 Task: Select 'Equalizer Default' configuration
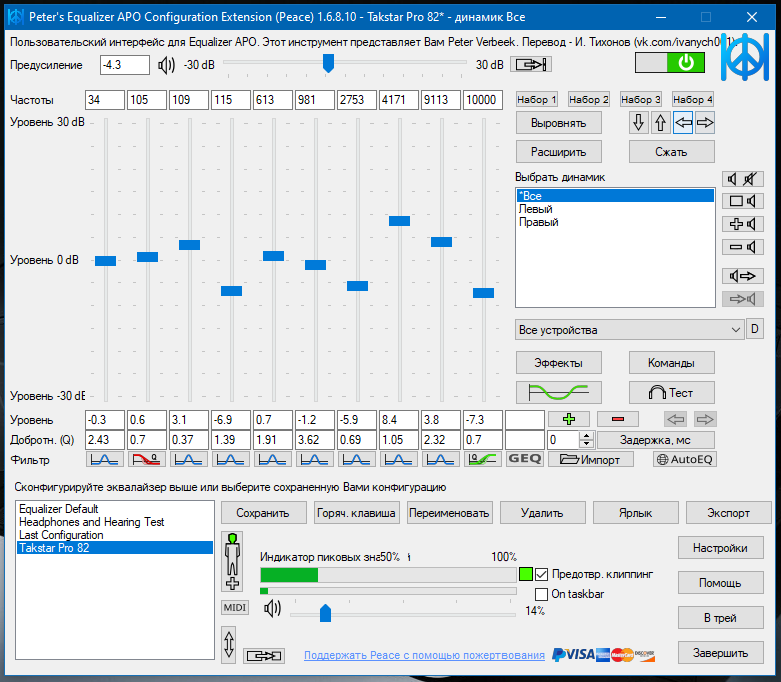115,509
